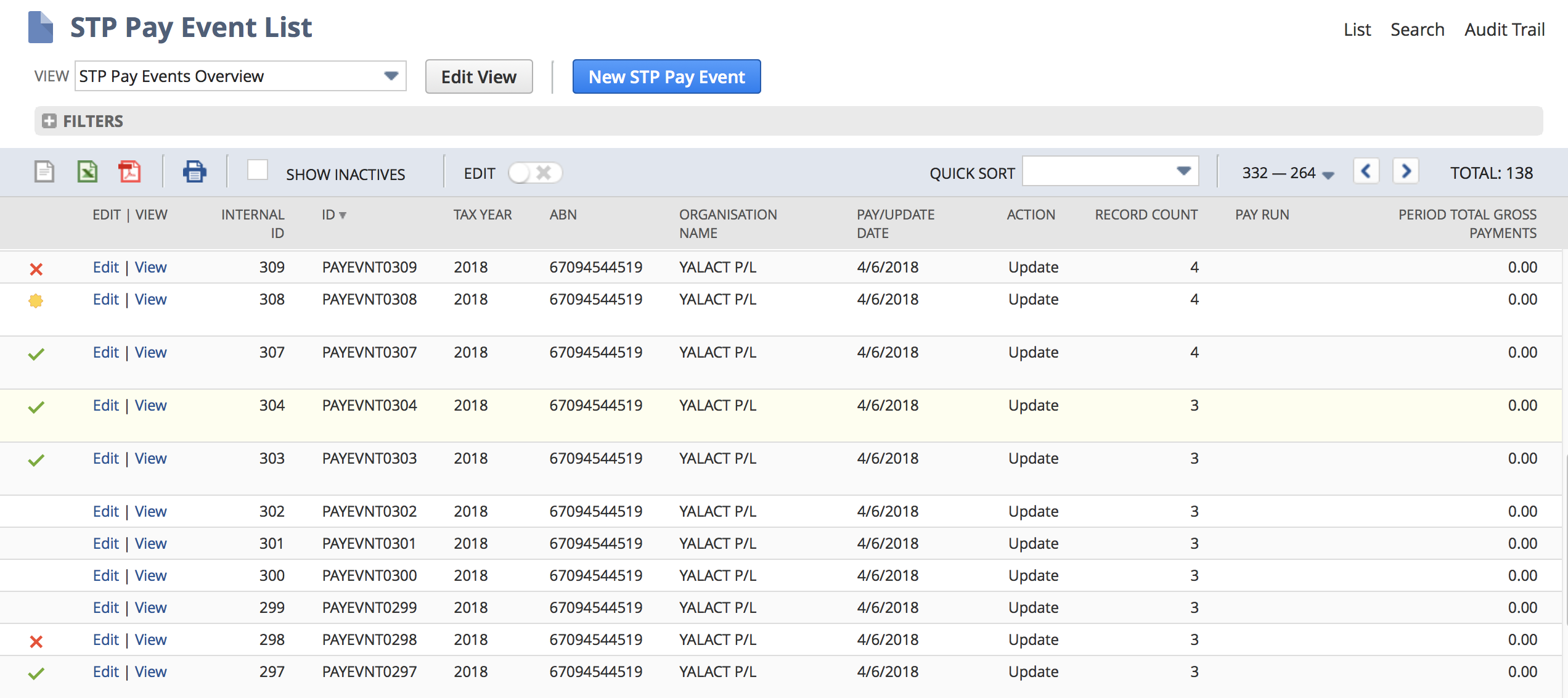Screen dimensions: 1568x698
Task: Export the list to Excel
Action: [x=87, y=171]
